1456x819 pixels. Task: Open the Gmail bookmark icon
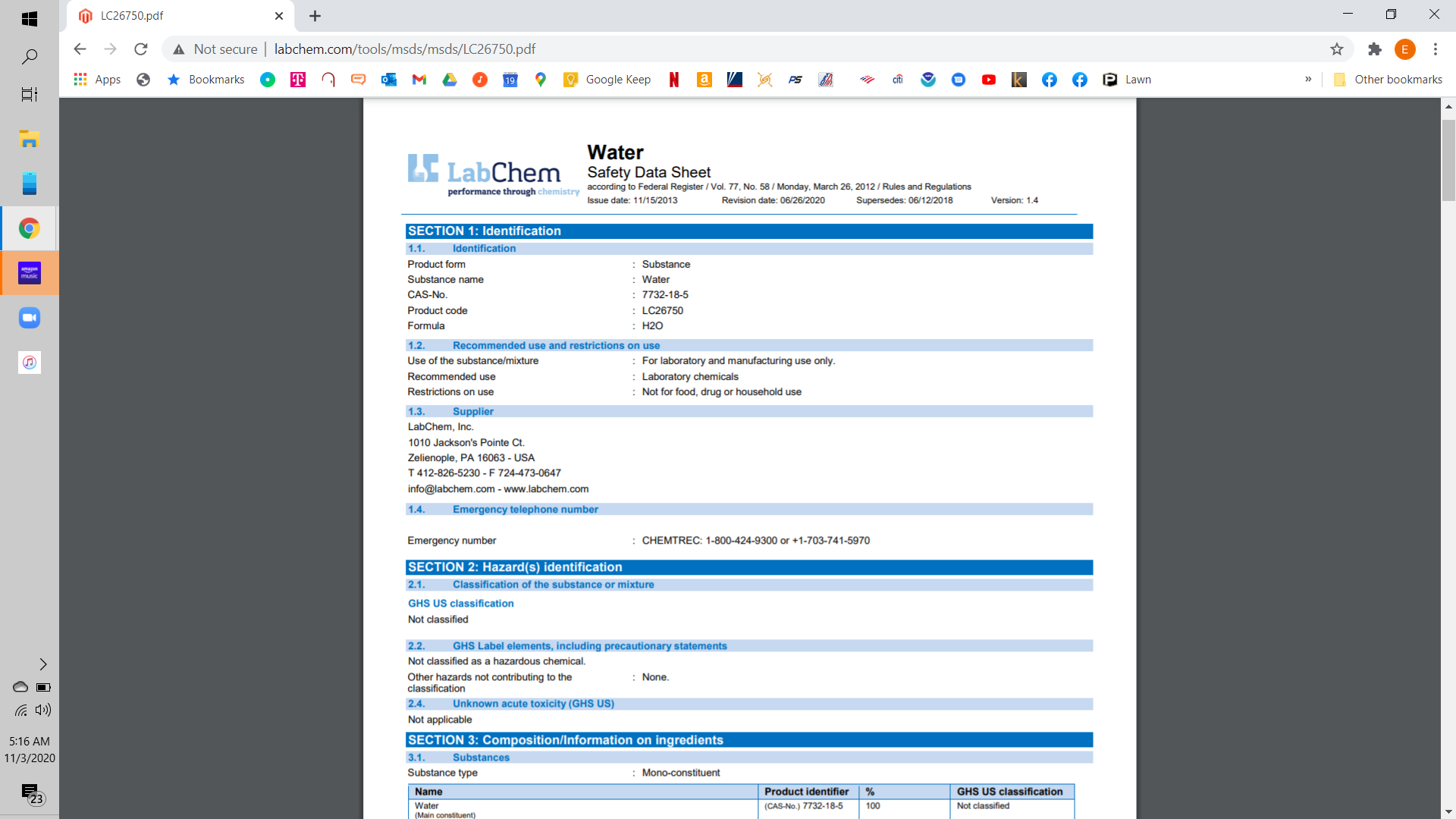419,80
